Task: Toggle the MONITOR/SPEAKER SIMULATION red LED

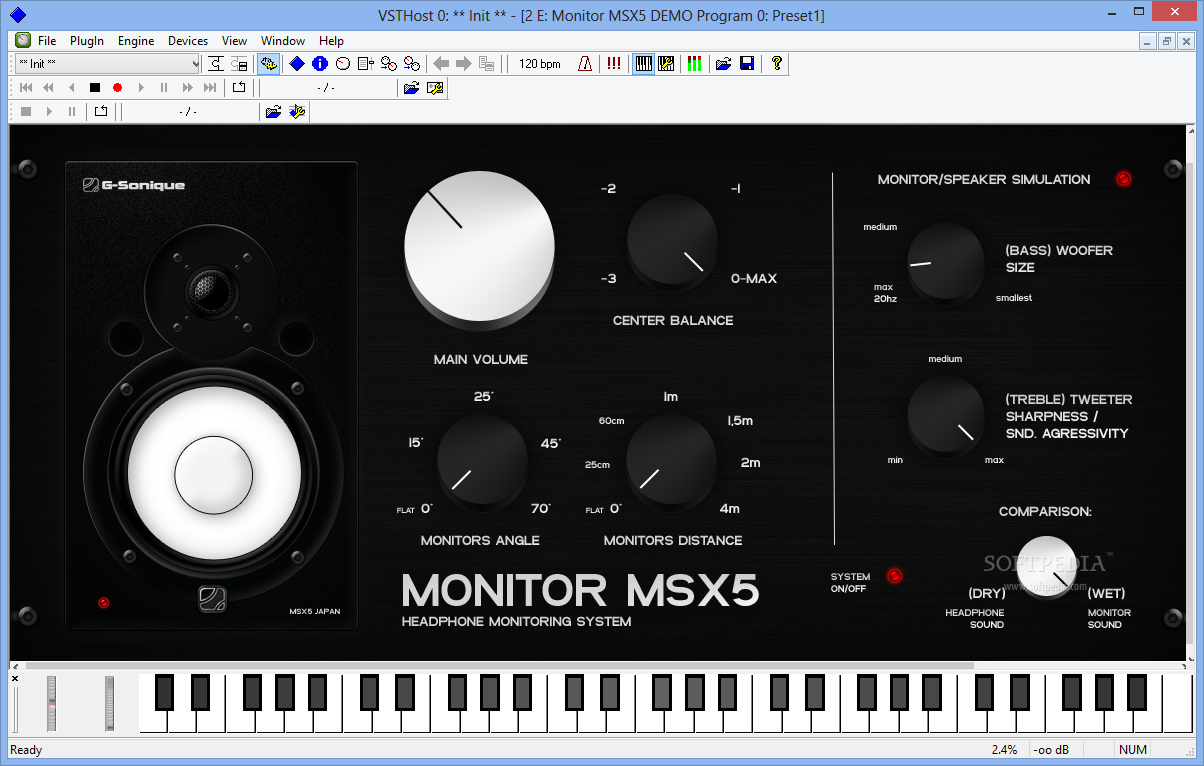Action: pyautogui.click(x=1123, y=179)
